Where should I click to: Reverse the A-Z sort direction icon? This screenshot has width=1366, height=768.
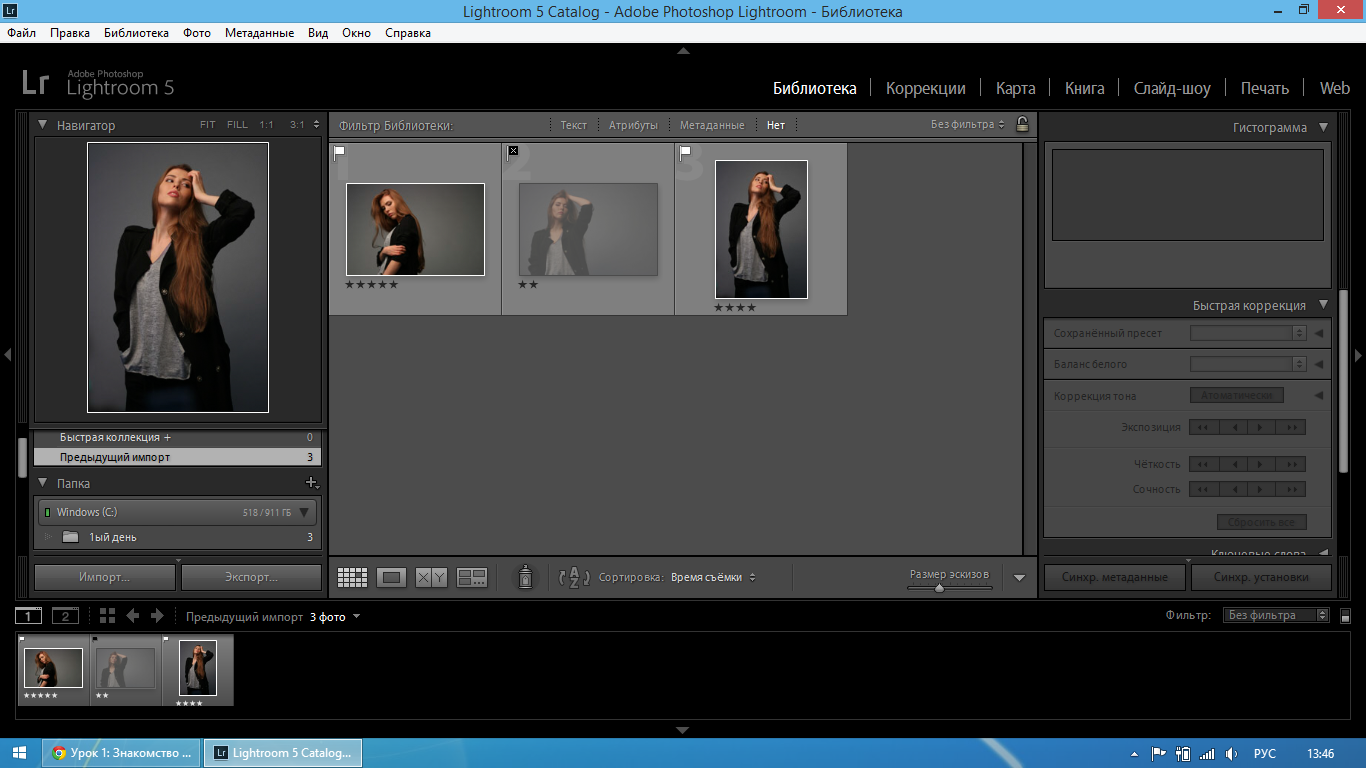pyautogui.click(x=574, y=577)
